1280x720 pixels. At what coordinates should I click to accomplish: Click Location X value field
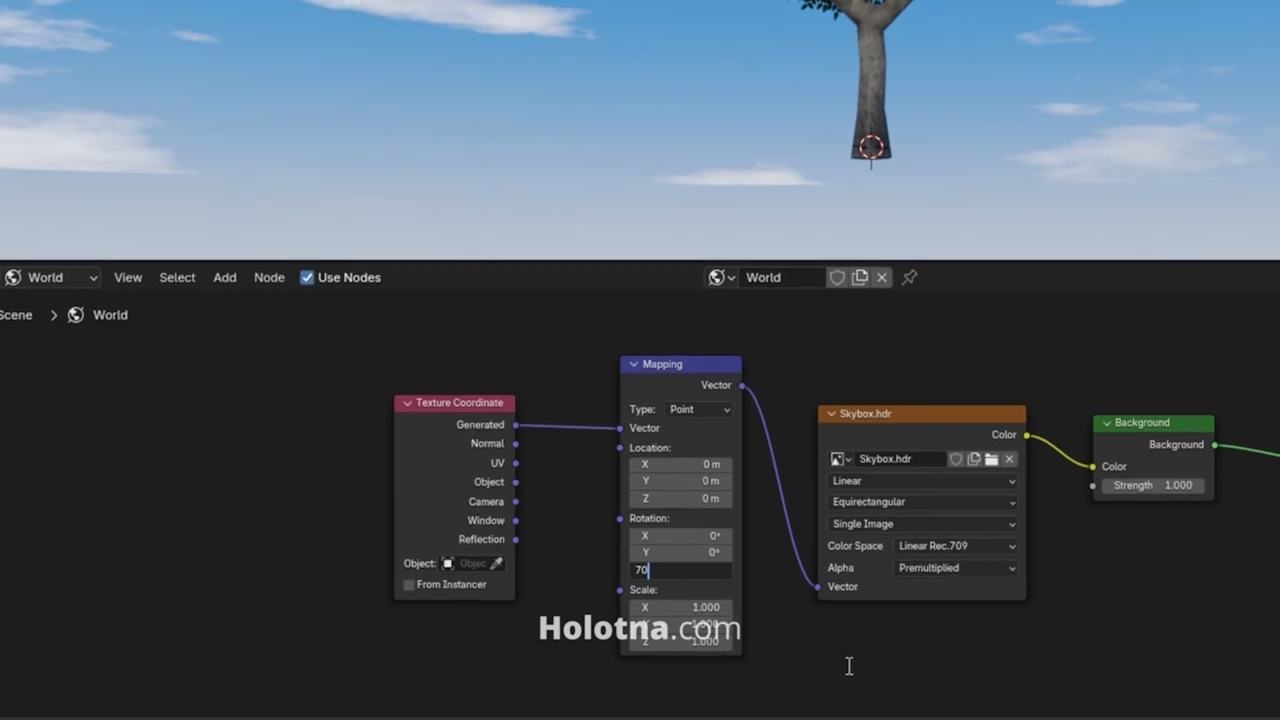coord(680,464)
